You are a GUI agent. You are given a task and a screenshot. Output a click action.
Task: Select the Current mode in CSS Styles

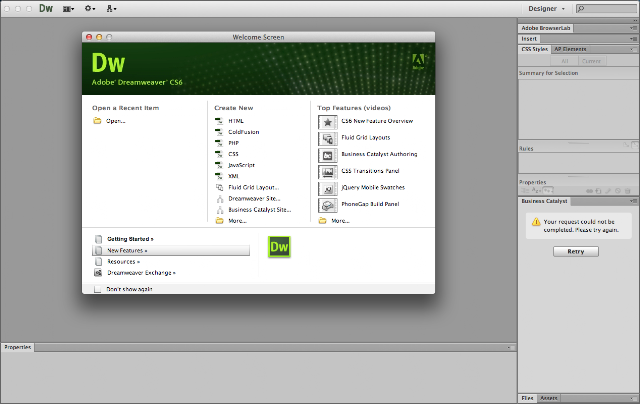(x=591, y=61)
